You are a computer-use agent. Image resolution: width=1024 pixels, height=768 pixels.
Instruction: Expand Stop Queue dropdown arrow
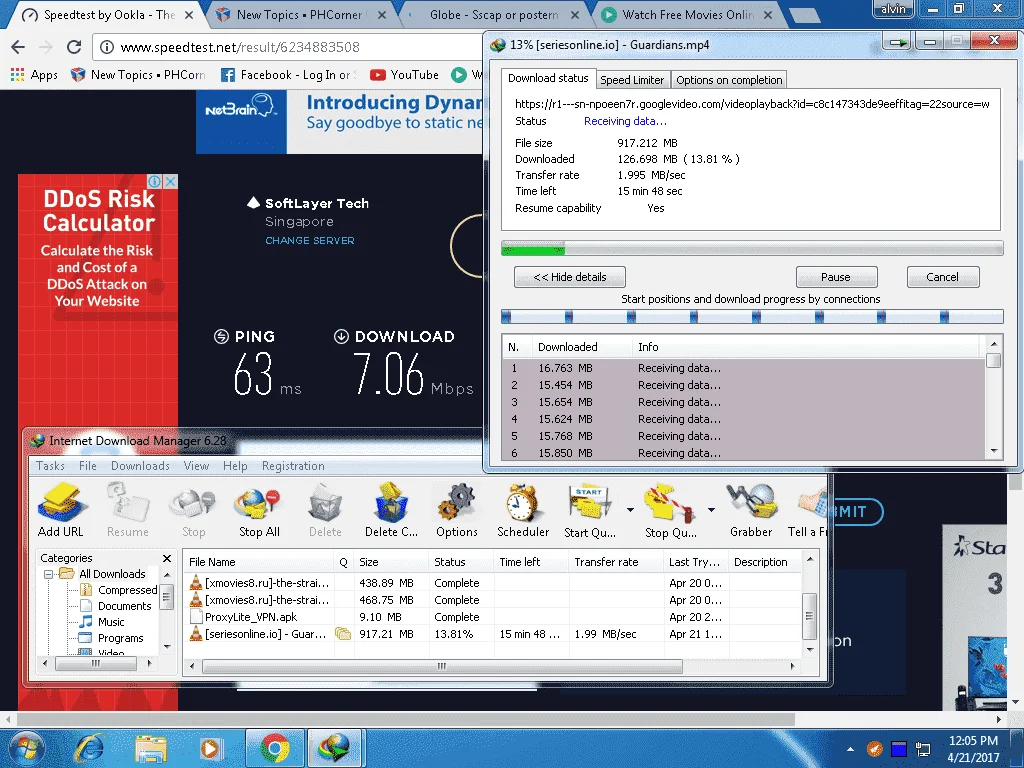click(x=711, y=509)
